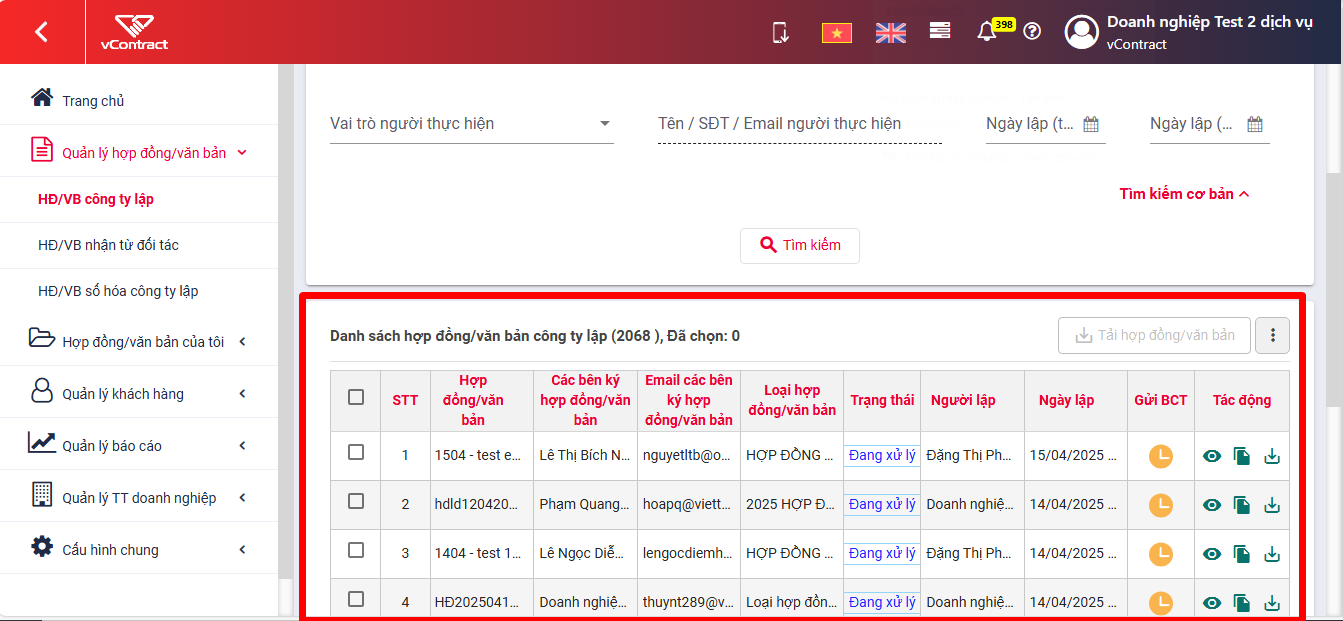Open the help question mark icon

click(x=1032, y=31)
